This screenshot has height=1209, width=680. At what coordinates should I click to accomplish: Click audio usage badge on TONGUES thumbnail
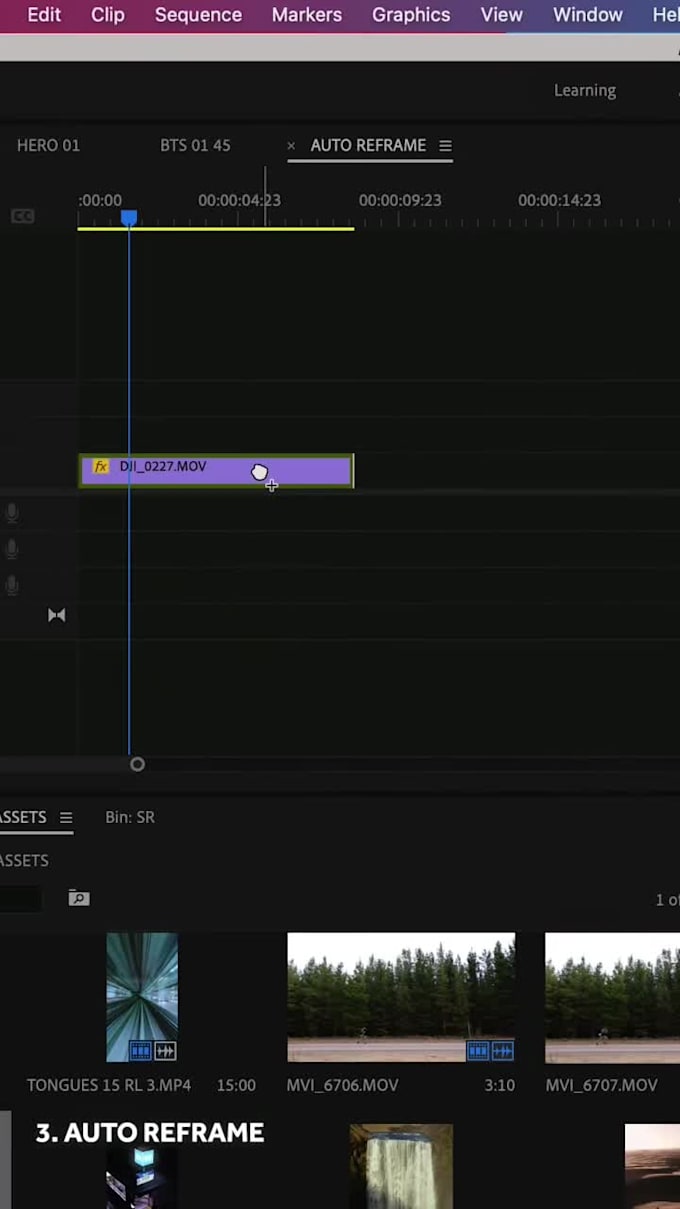click(165, 1050)
